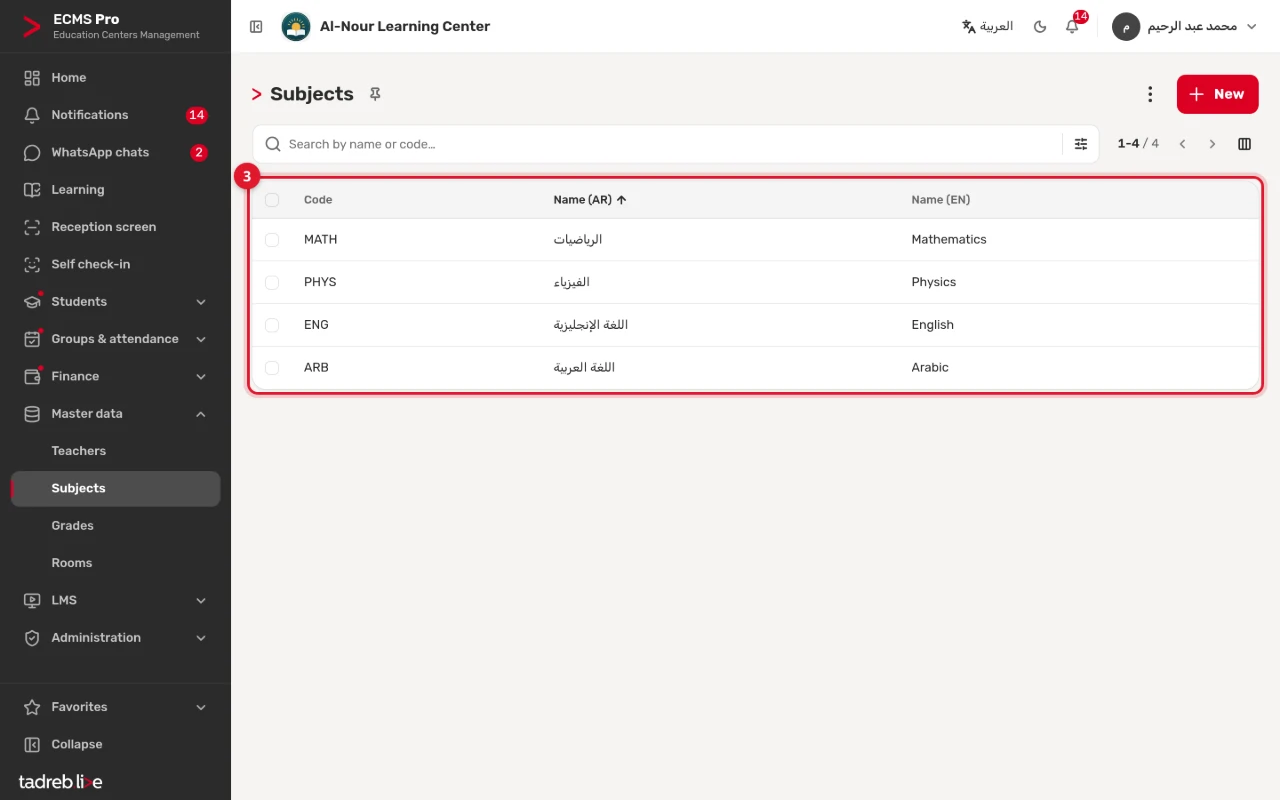Open Reception screen
The image size is (1280, 800).
[x=115, y=227]
